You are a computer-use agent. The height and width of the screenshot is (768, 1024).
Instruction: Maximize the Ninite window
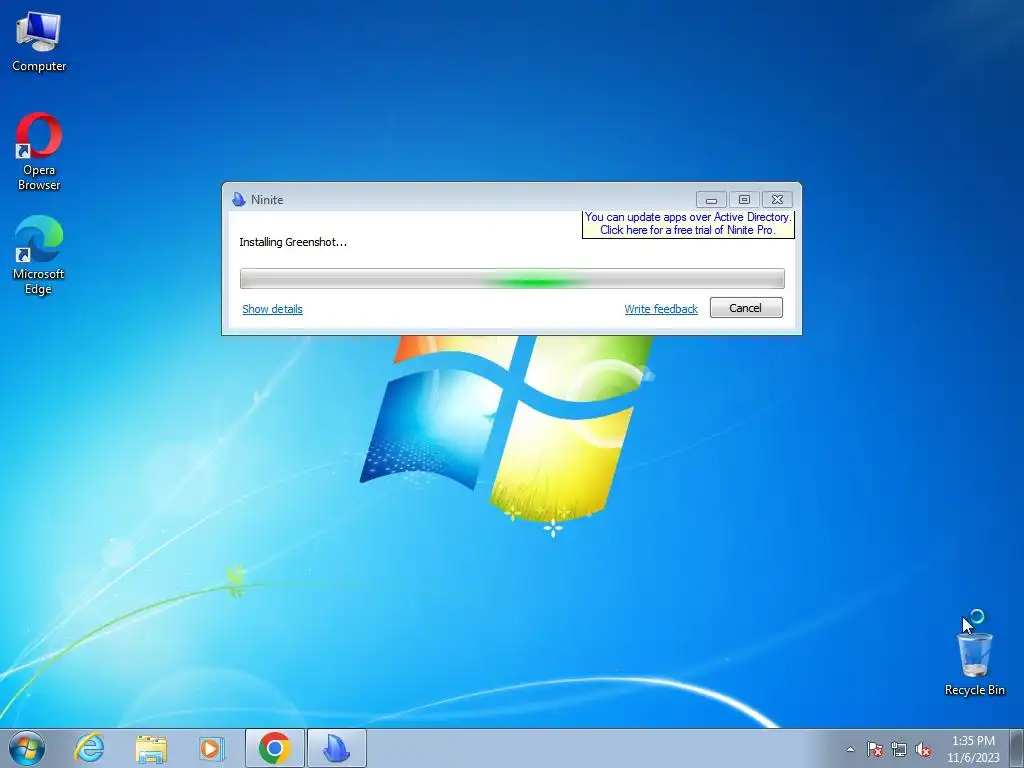(744, 199)
